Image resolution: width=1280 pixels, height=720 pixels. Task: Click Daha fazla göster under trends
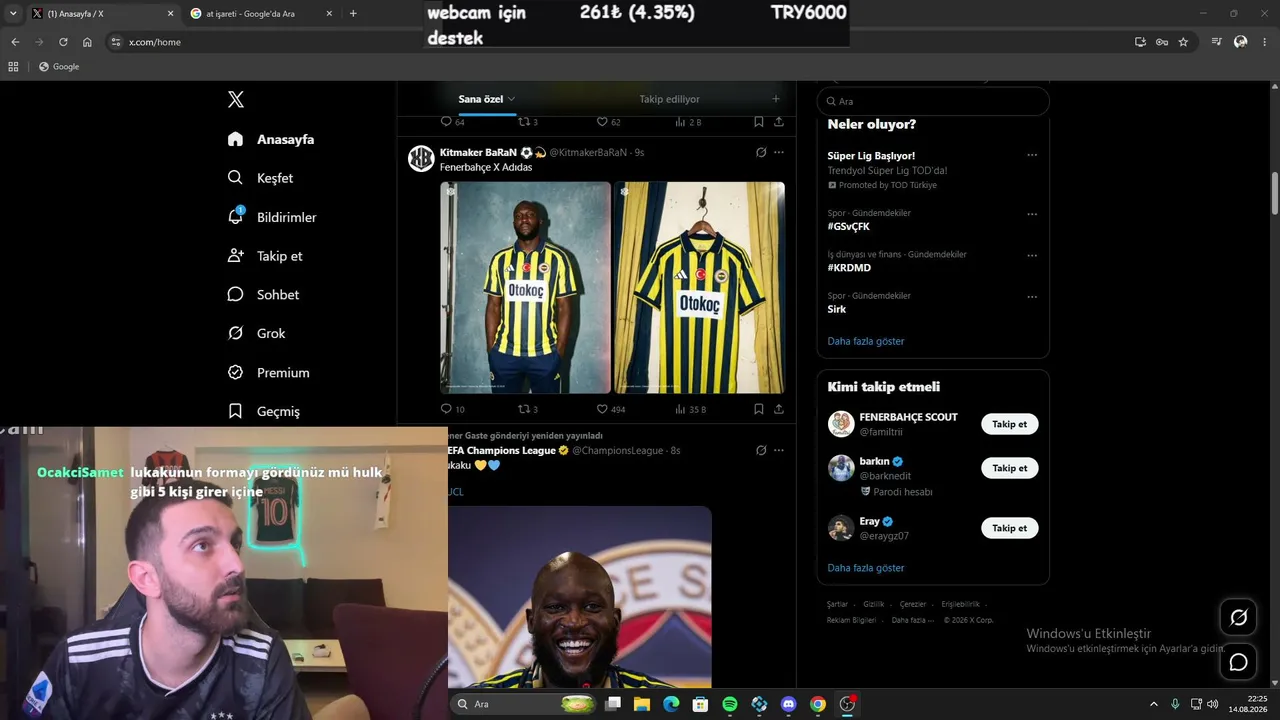pos(866,341)
